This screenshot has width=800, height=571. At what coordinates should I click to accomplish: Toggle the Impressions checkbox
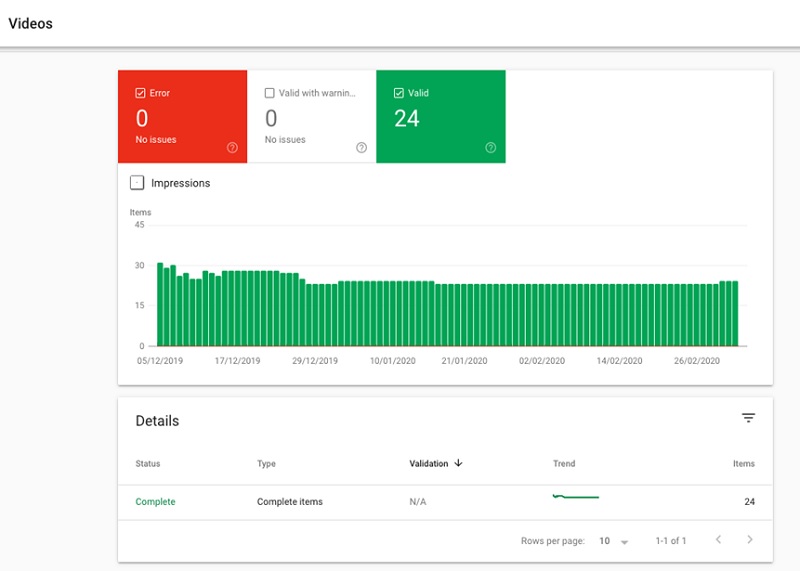tap(137, 183)
